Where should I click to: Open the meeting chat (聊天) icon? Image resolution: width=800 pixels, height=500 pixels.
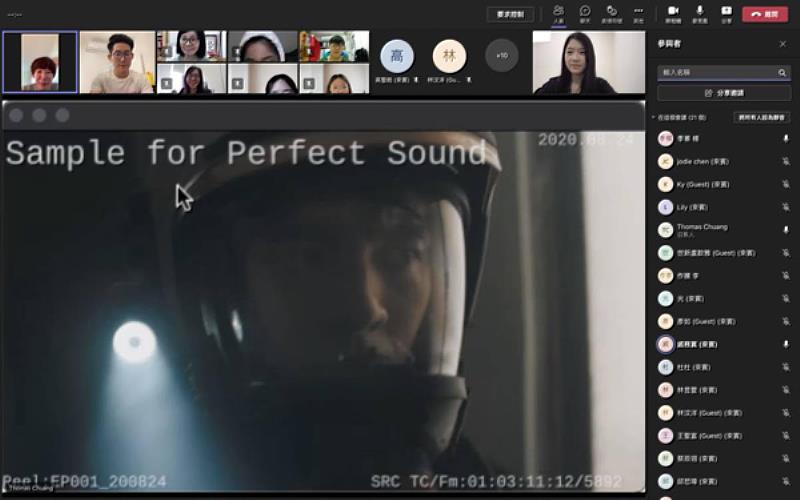point(585,13)
